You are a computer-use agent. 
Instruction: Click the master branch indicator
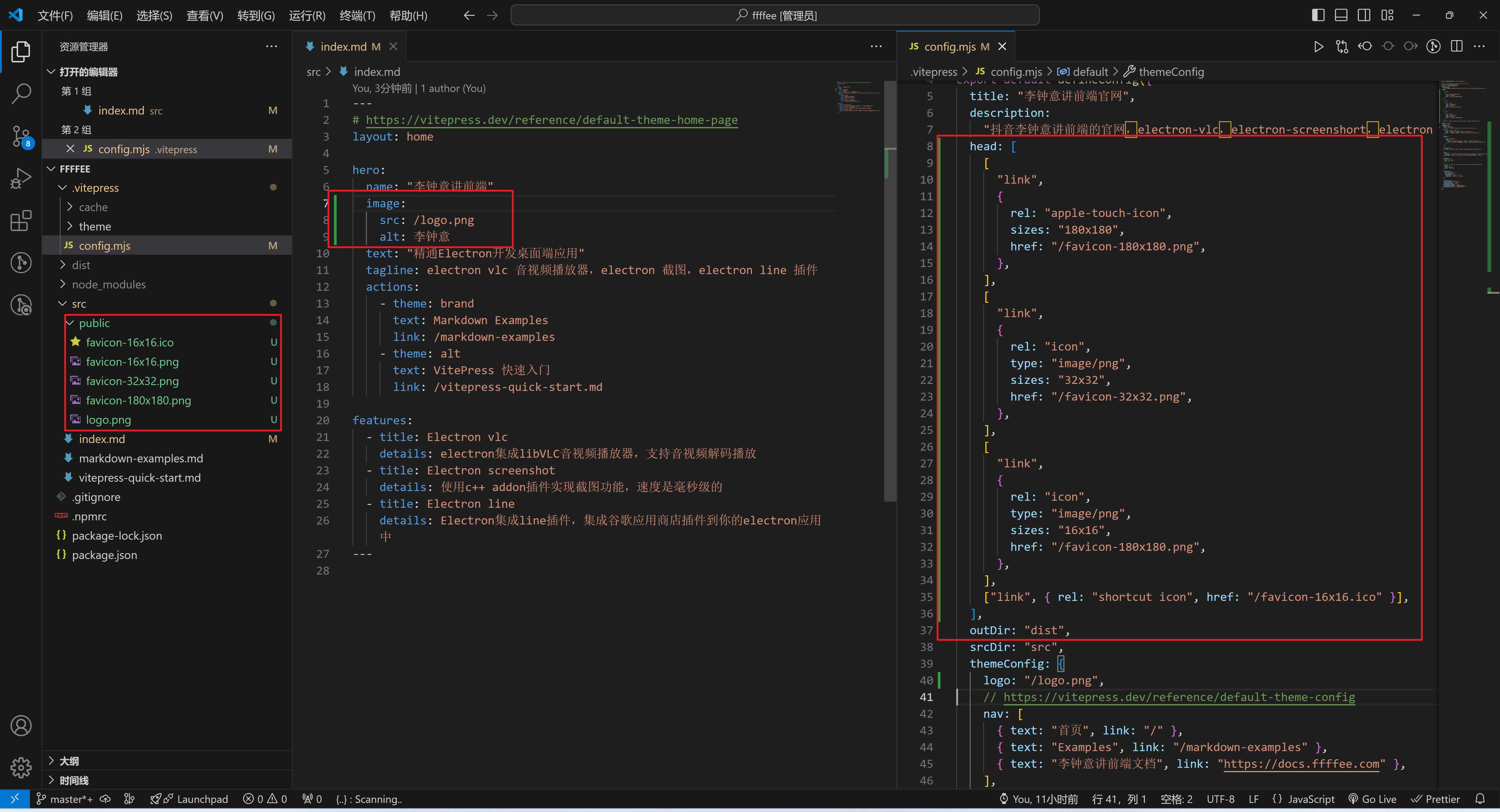pos(64,799)
